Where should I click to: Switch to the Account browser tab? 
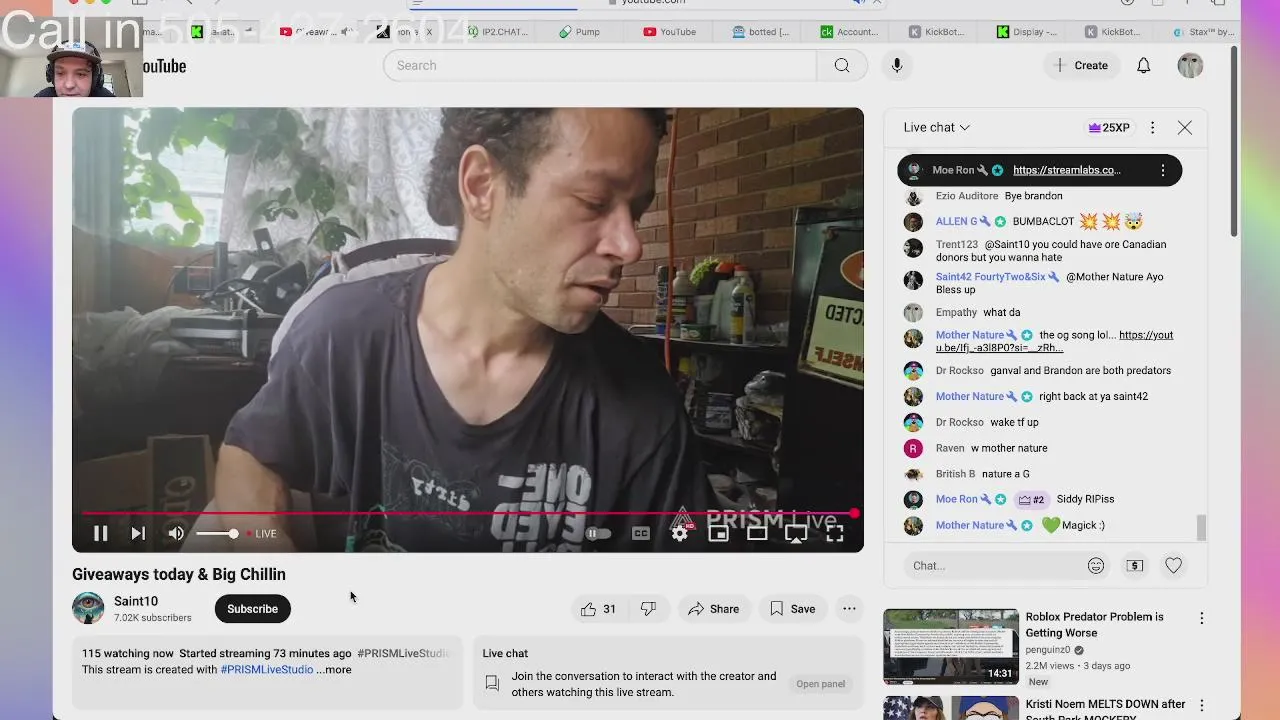point(850,32)
